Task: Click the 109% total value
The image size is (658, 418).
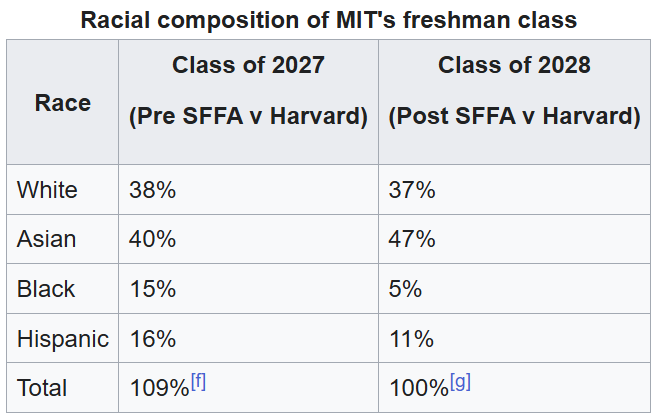Action: [x=159, y=387]
